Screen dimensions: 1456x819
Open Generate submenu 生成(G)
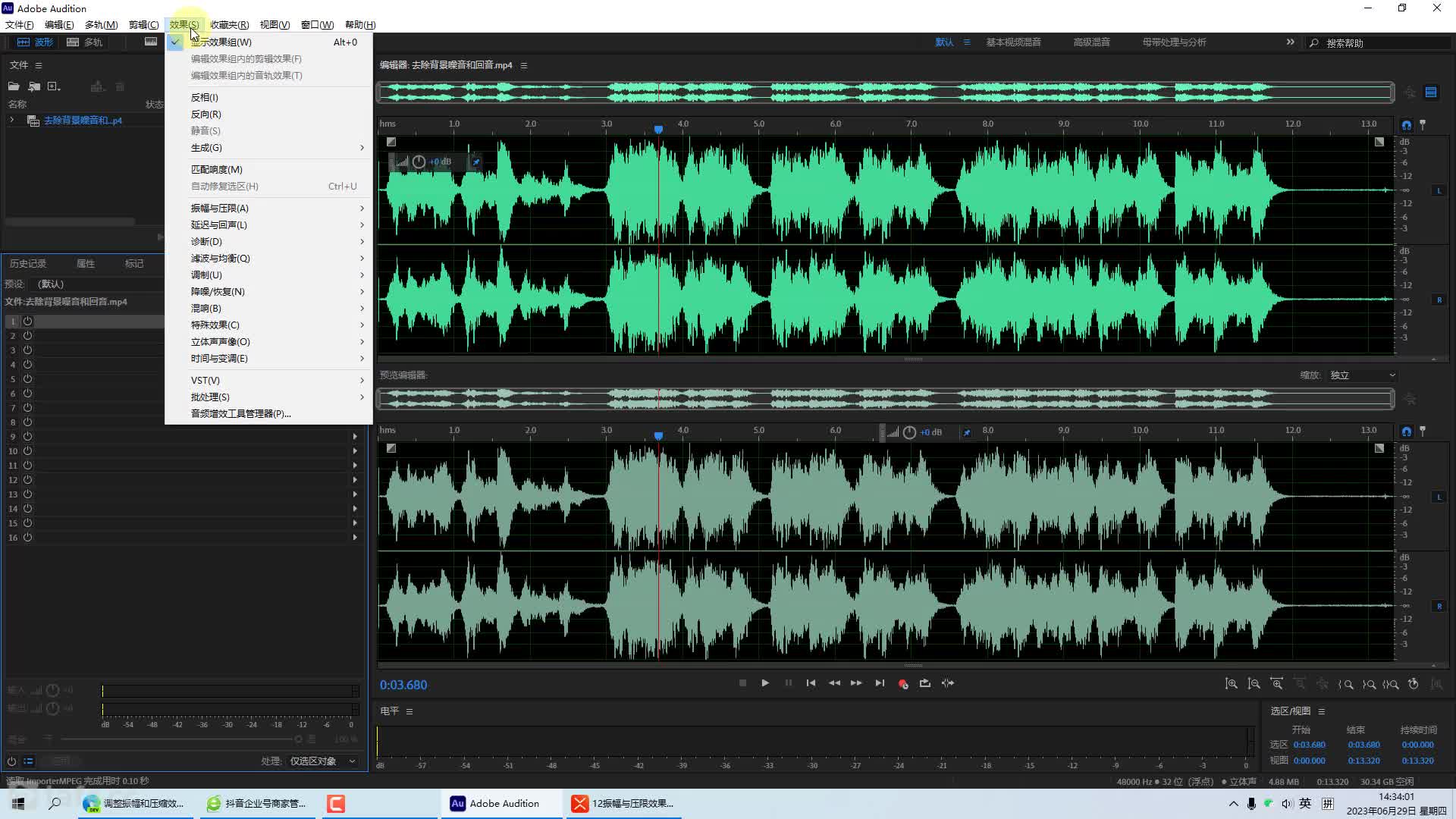[x=268, y=148]
